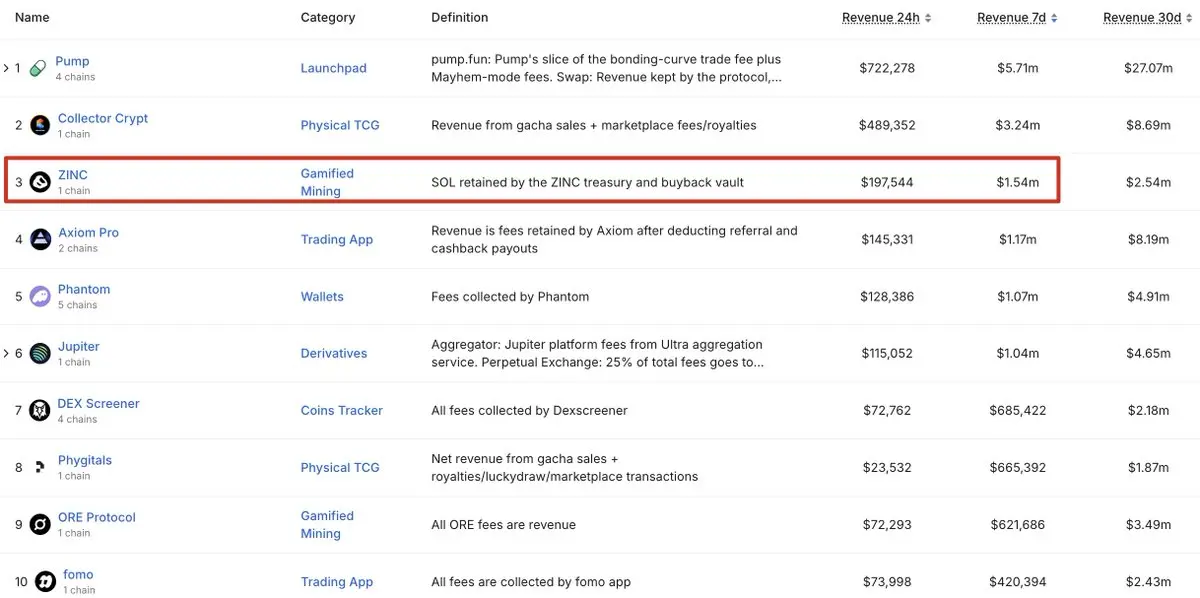Click the Pump protocol pill icon
1200x598 pixels.
pyautogui.click(x=38, y=68)
